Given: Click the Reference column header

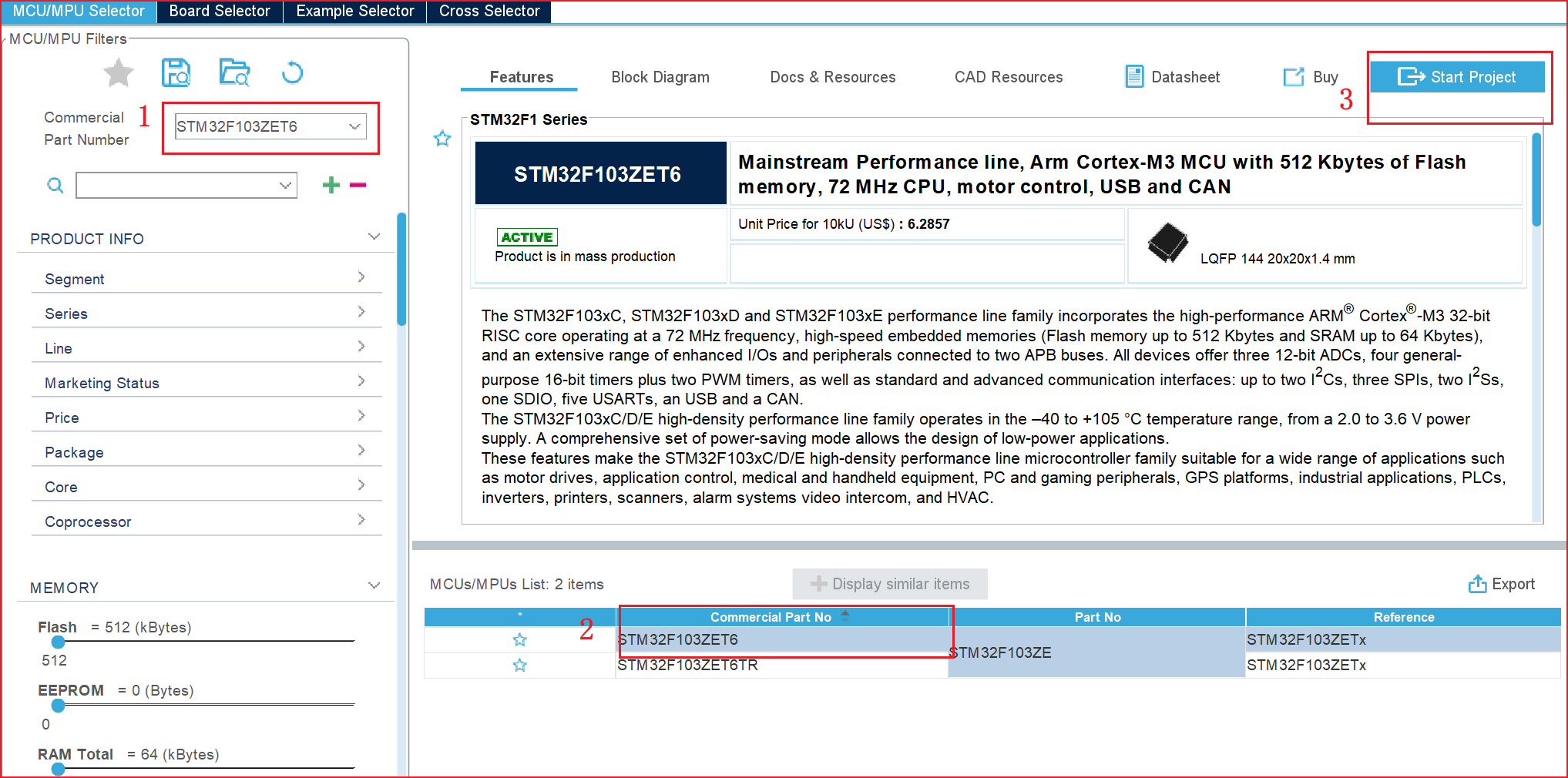Looking at the screenshot, I should pyautogui.click(x=1403, y=617).
